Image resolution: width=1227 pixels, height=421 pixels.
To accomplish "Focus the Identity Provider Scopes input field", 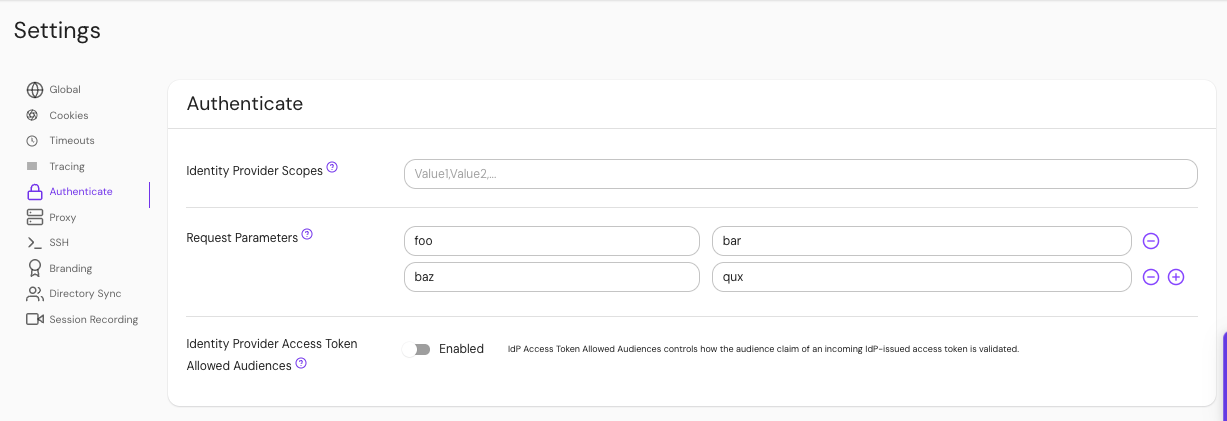I will click(800, 174).
